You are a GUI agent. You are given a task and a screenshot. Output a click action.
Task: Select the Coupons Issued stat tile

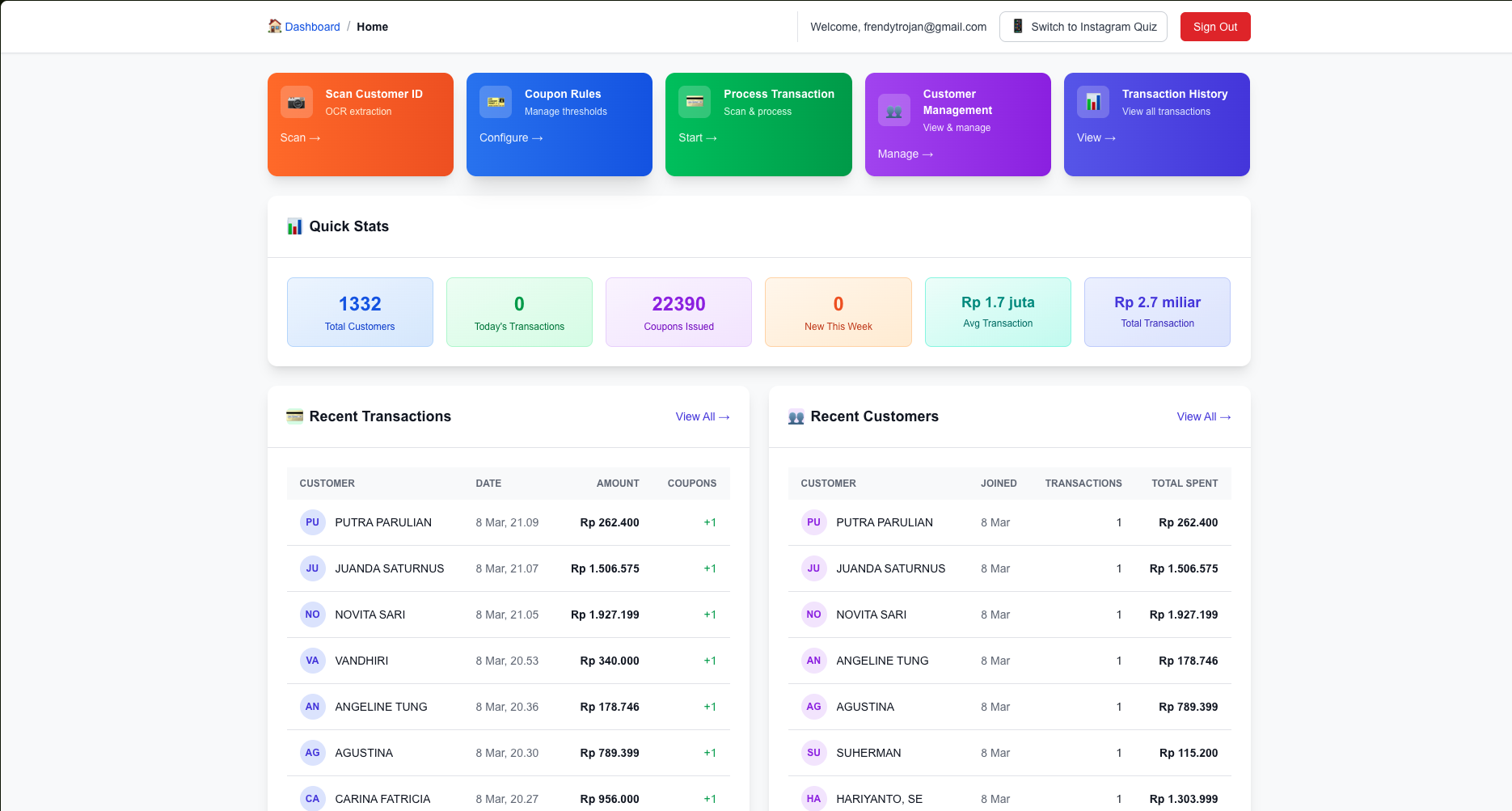tap(678, 312)
